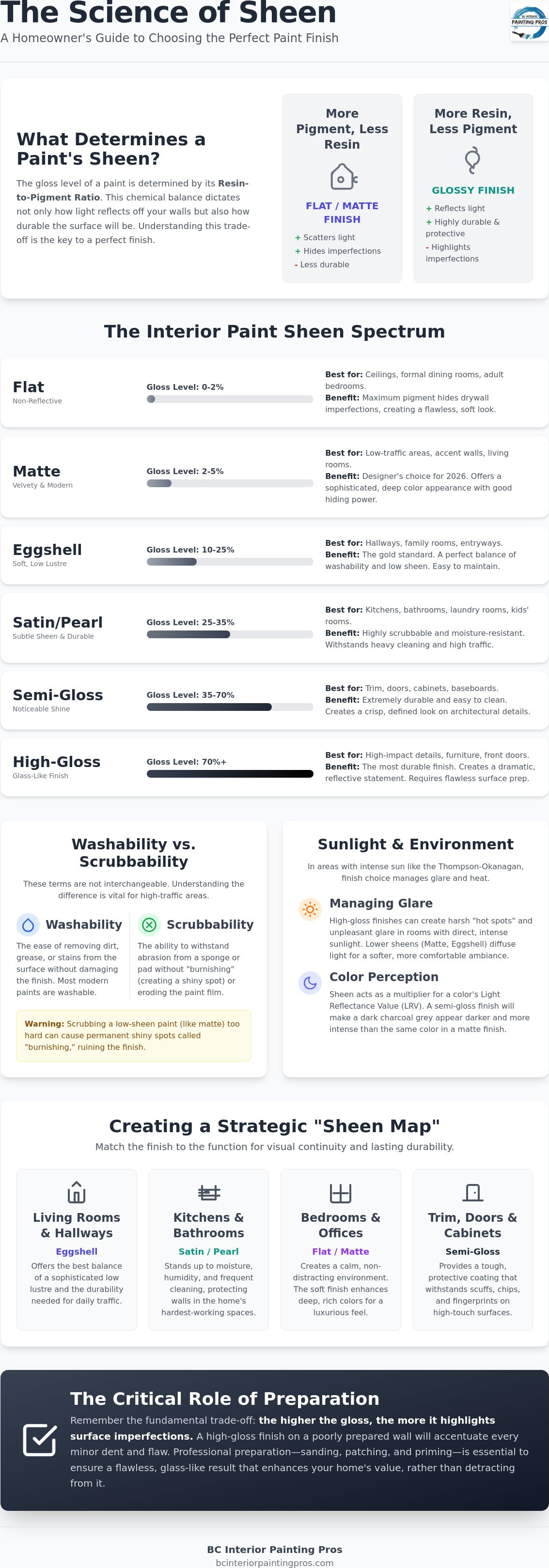Viewport: 549px width, 1568px height.
Task: Click the checkmark icon in the Preparation banner
Action: 40,1440
